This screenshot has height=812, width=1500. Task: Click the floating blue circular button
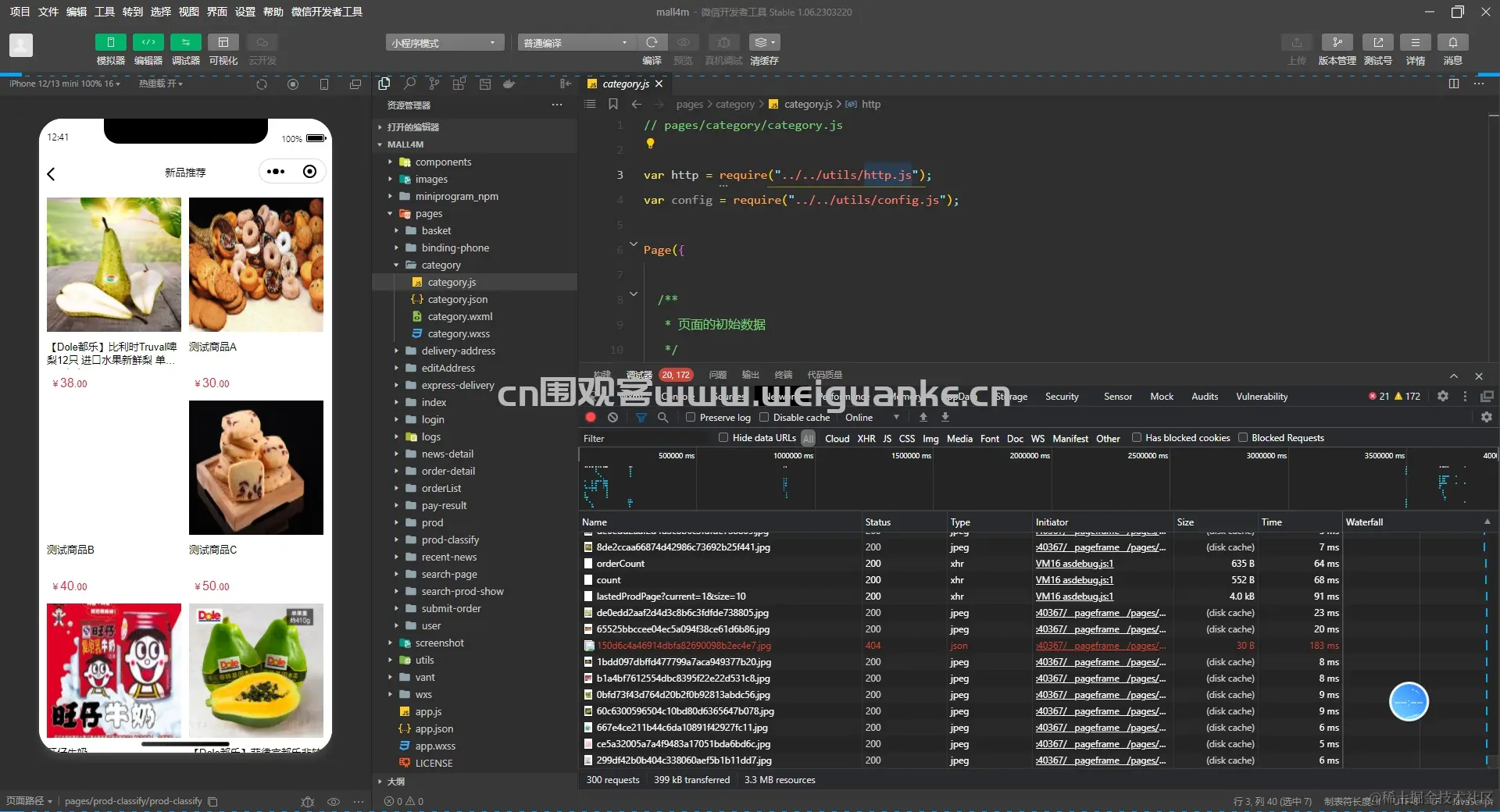click(x=1409, y=702)
